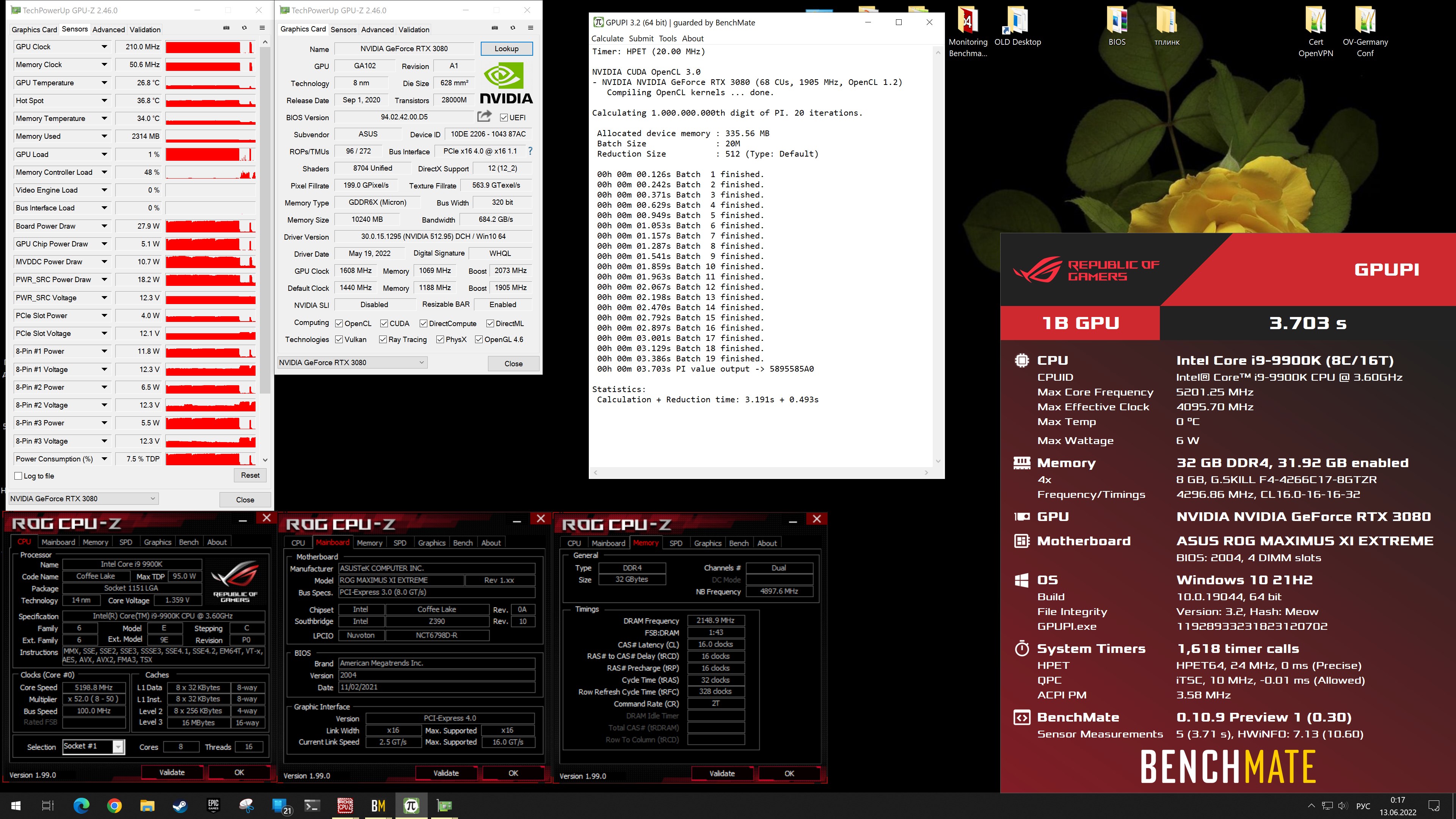Toggle the DirectCompute checkbox
The height and width of the screenshot is (819, 1456).
[424, 323]
